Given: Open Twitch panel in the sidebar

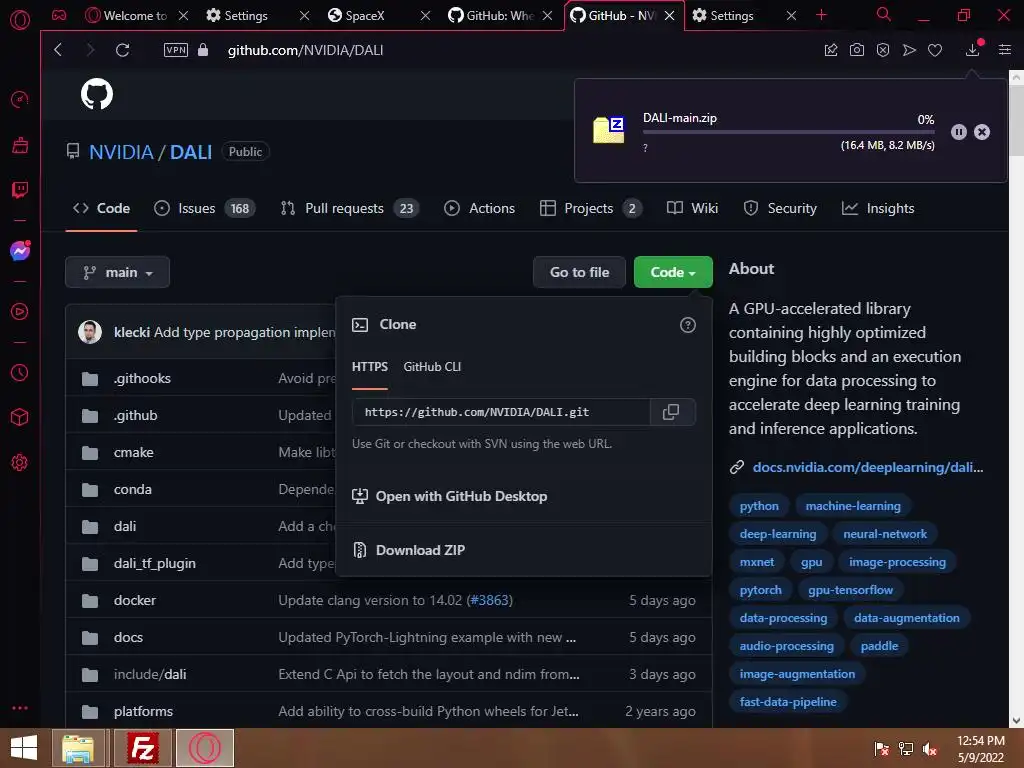Looking at the screenshot, I should 20,189.
